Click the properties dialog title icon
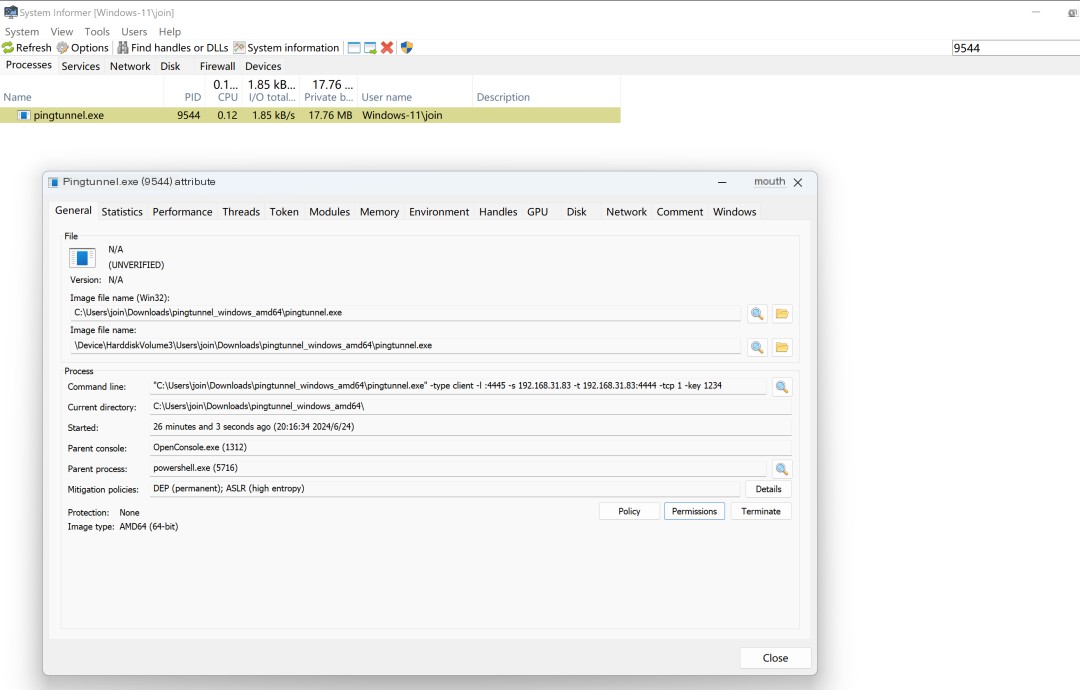The image size is (1080, 690). point(54,182)
